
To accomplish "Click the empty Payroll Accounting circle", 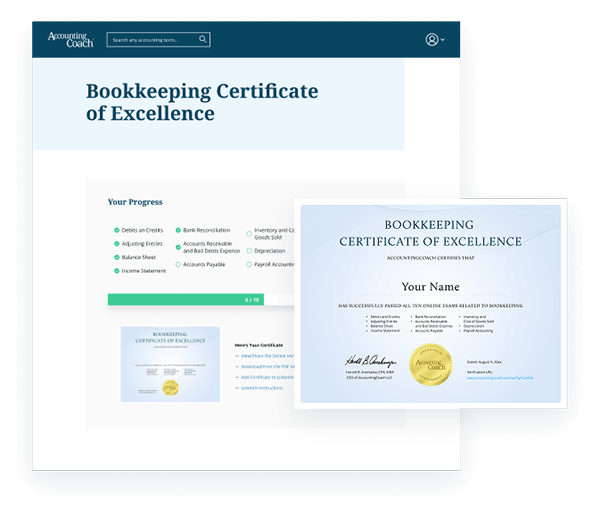I will [249, 264].
